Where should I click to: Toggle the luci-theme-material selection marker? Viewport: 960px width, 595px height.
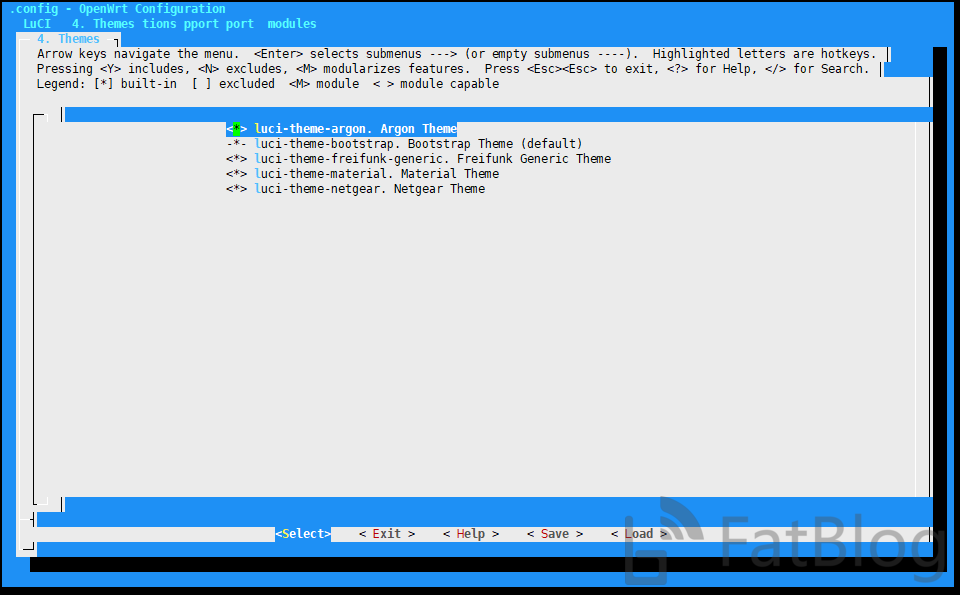click(x=236, y=174)
